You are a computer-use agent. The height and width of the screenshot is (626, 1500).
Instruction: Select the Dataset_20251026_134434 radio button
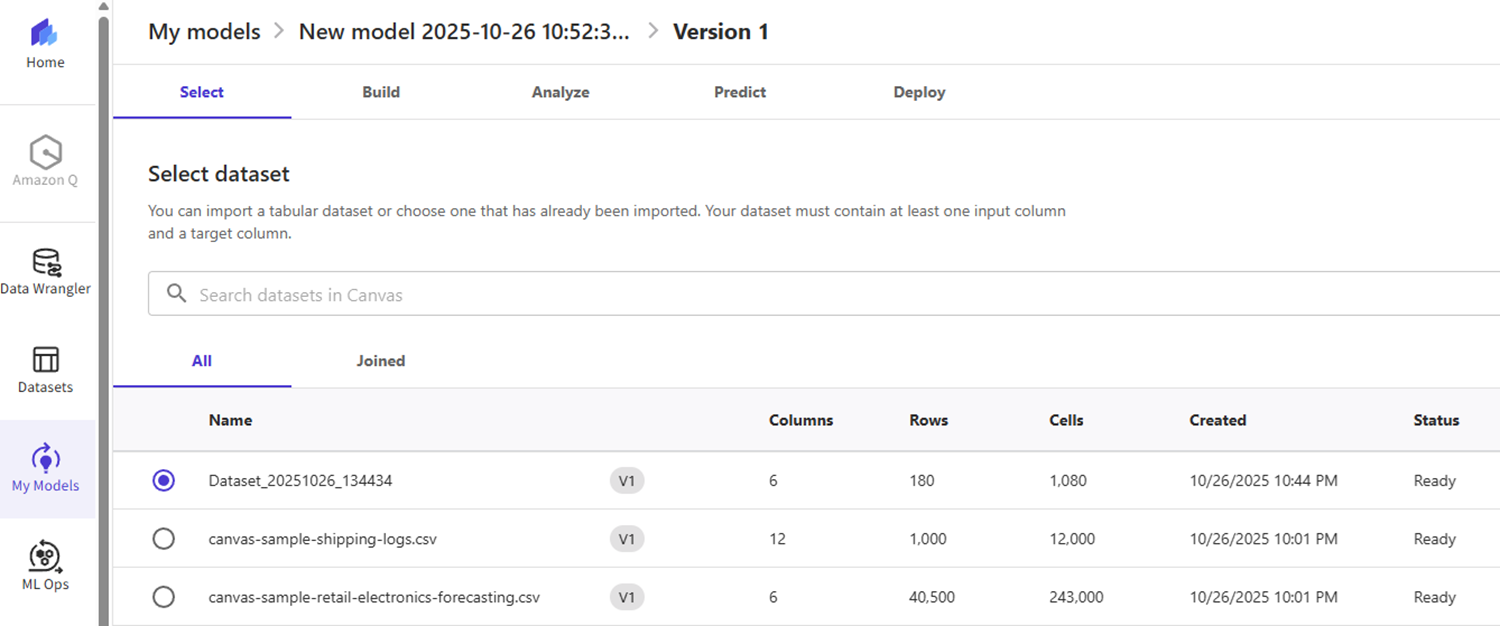pos(164,481)
